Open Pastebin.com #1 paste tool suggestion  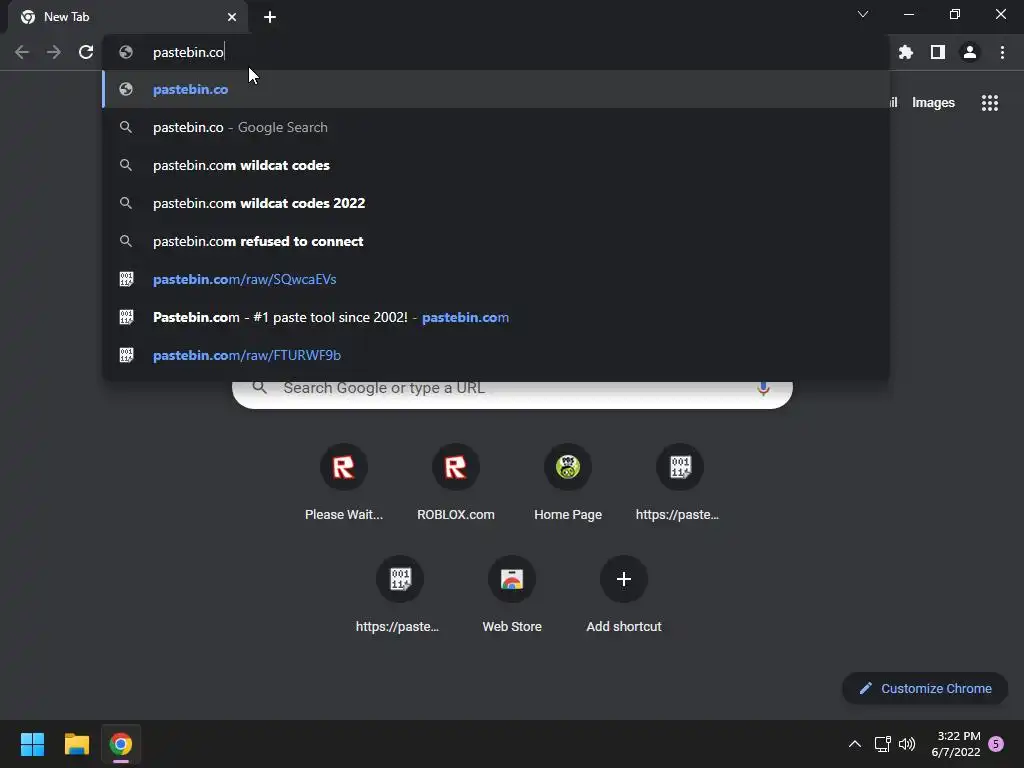(x=496, y=317)
